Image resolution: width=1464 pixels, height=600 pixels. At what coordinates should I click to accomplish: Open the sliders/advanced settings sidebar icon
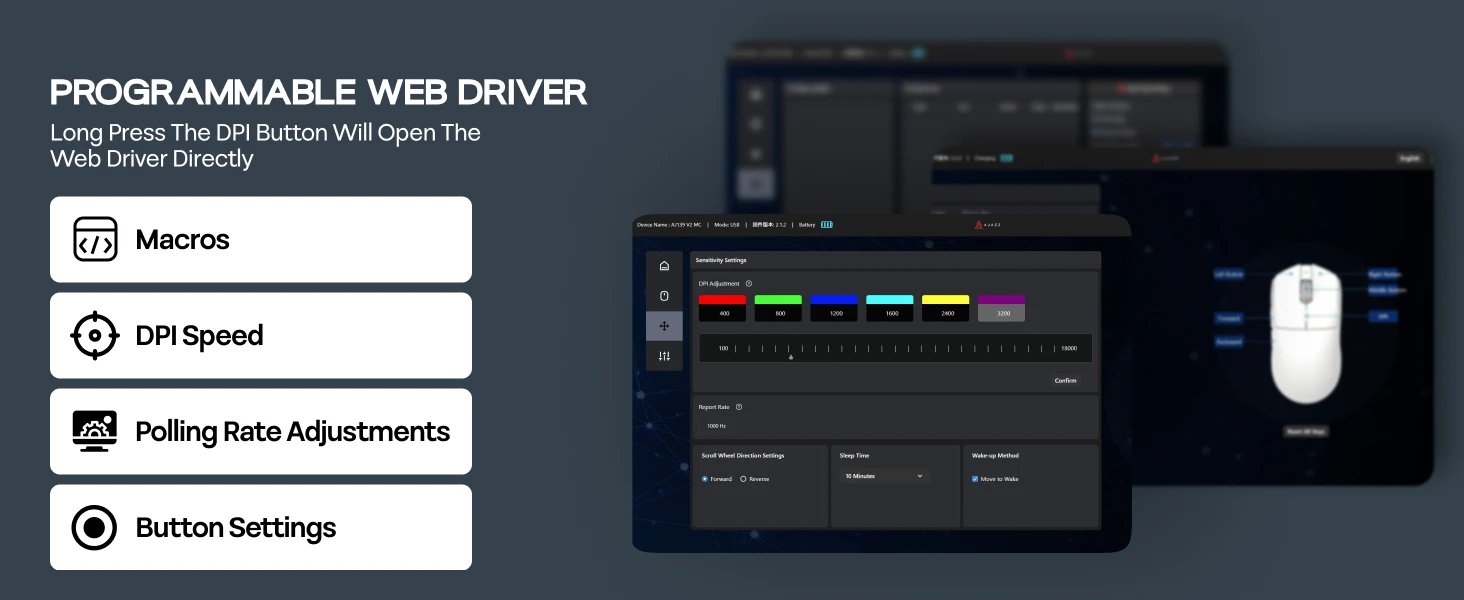(664, 356)
